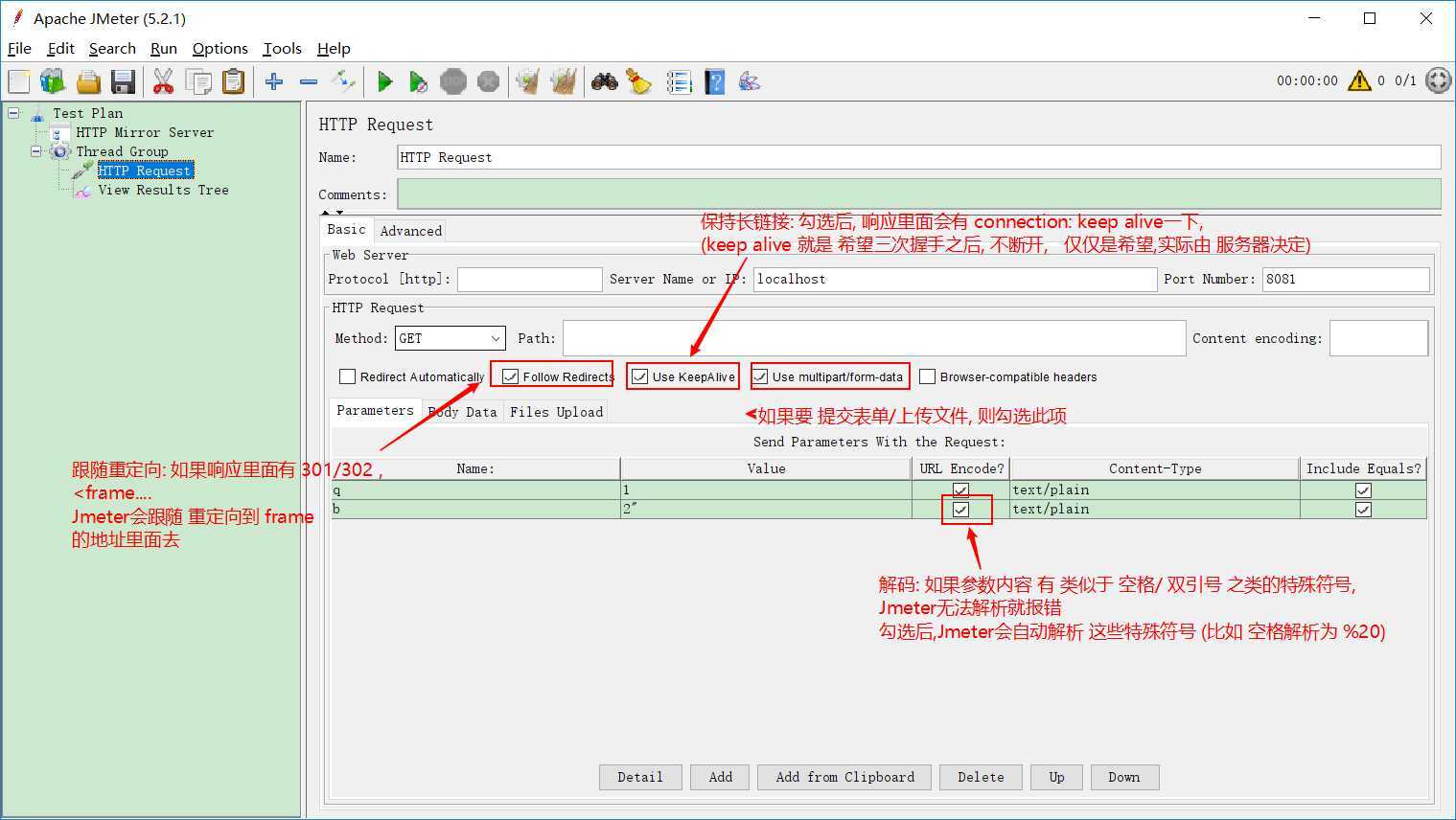Screen dimensions: 1456x820
Task: Click the What's this node icon
Action: click(750, 81)
